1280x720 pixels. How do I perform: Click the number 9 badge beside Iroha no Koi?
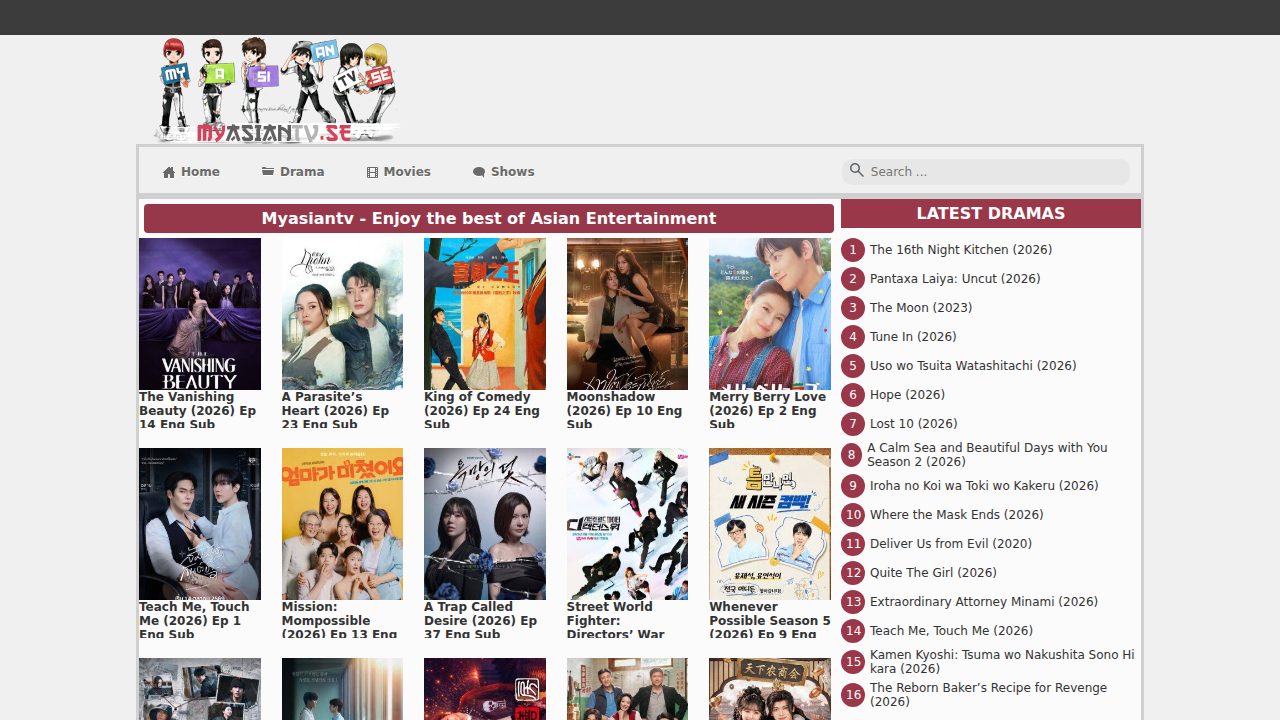point(853,486)
